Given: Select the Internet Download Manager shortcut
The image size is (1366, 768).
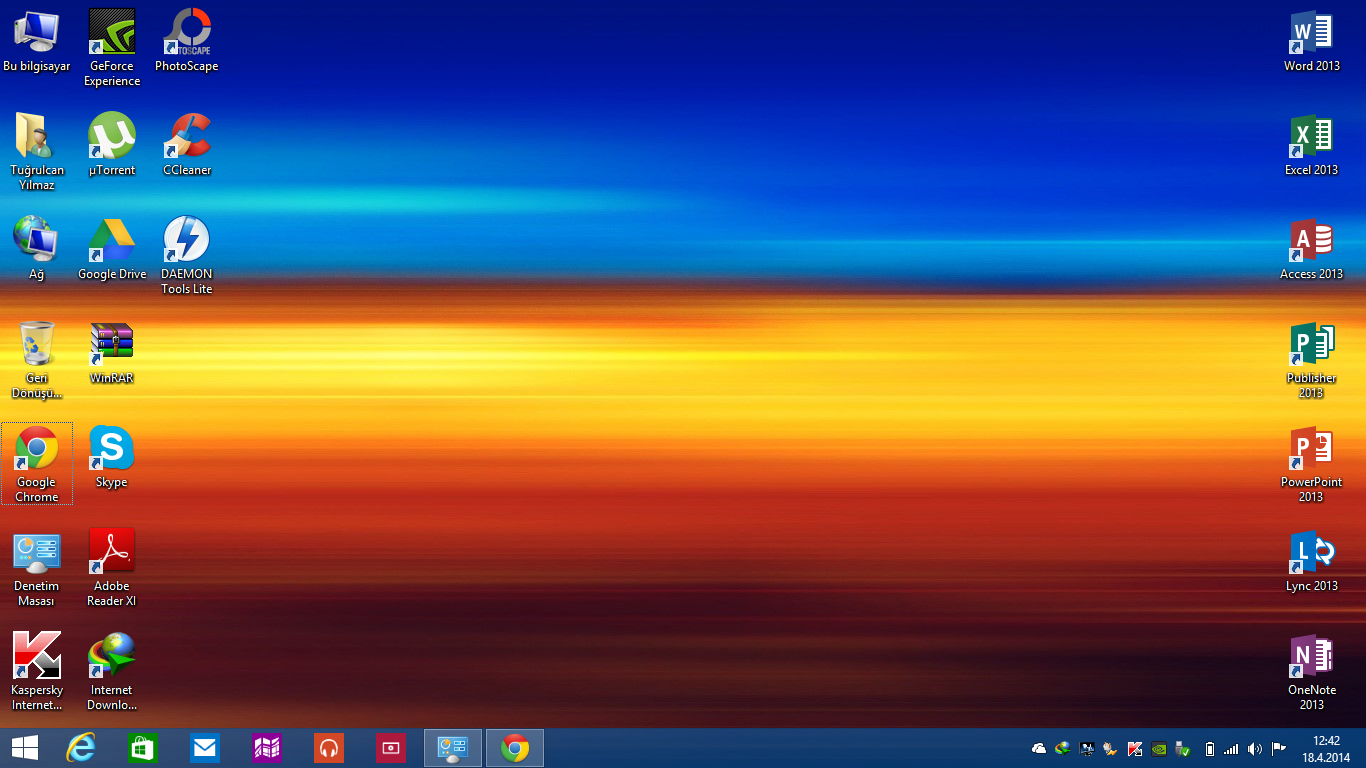Looking at the screenshot, I should click(111, 672).
